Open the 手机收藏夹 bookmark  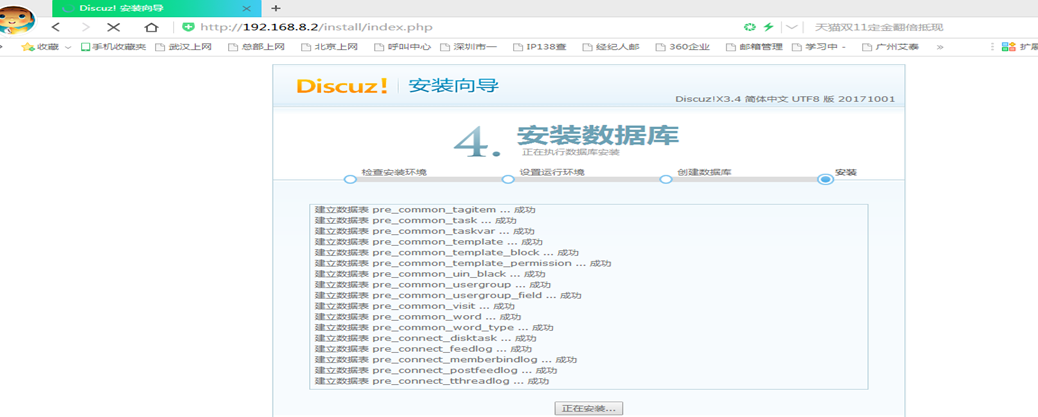(x=113, y=46)
